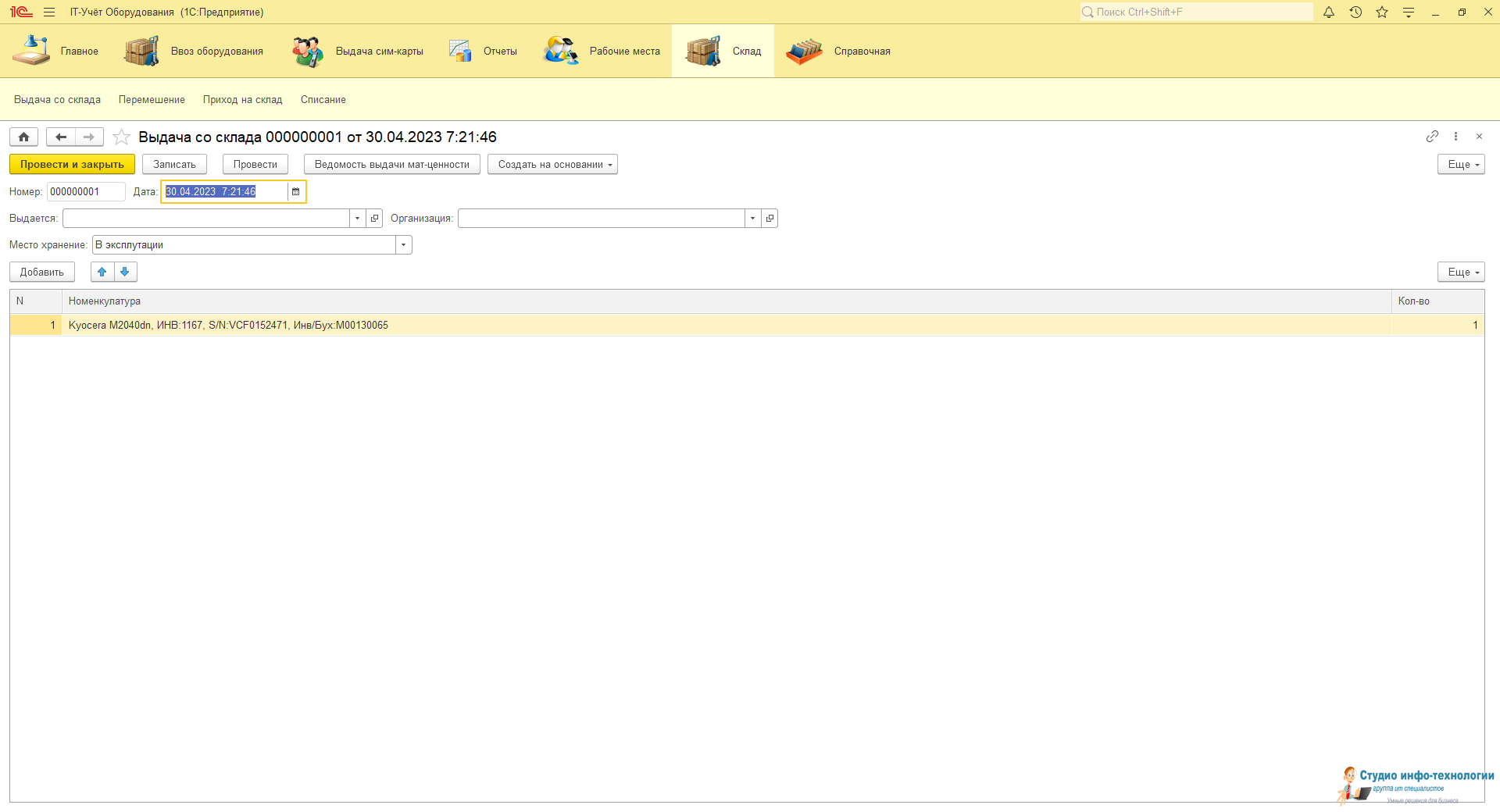Click the home icon button
1500x812 pixels.
[x=23, y=137]
